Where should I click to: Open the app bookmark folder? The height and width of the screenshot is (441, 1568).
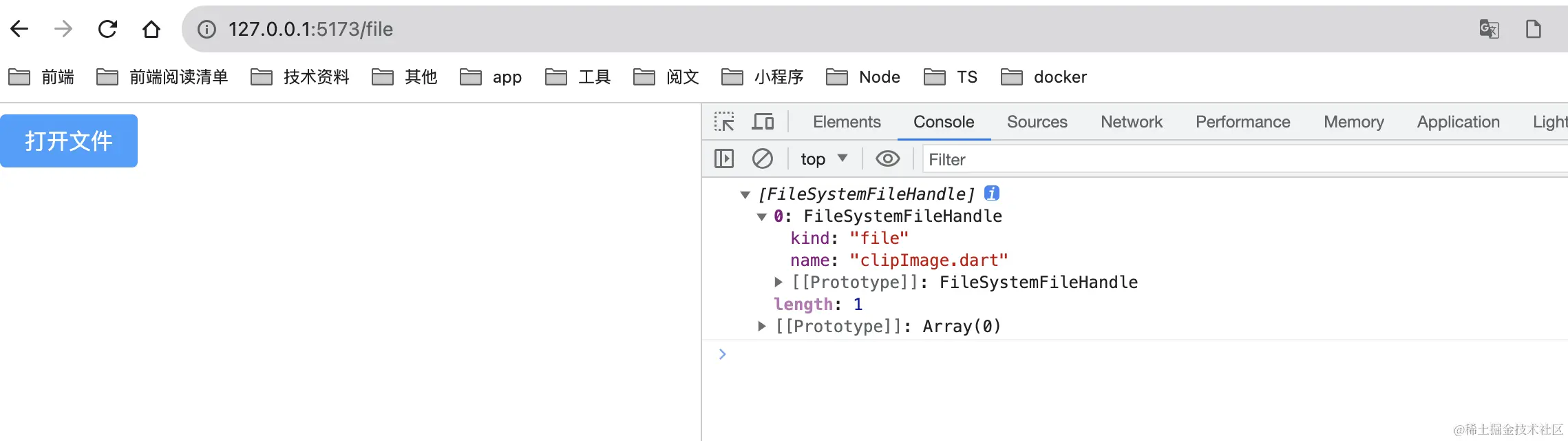[491, 76]
